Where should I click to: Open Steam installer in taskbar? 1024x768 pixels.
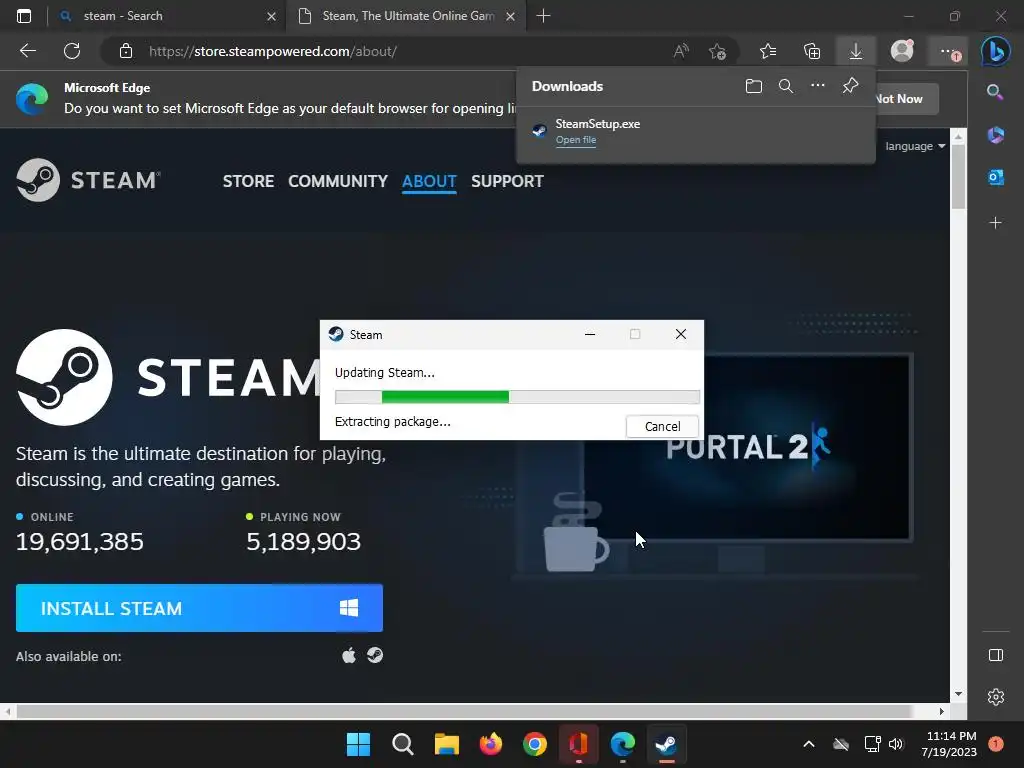(666, 744)
